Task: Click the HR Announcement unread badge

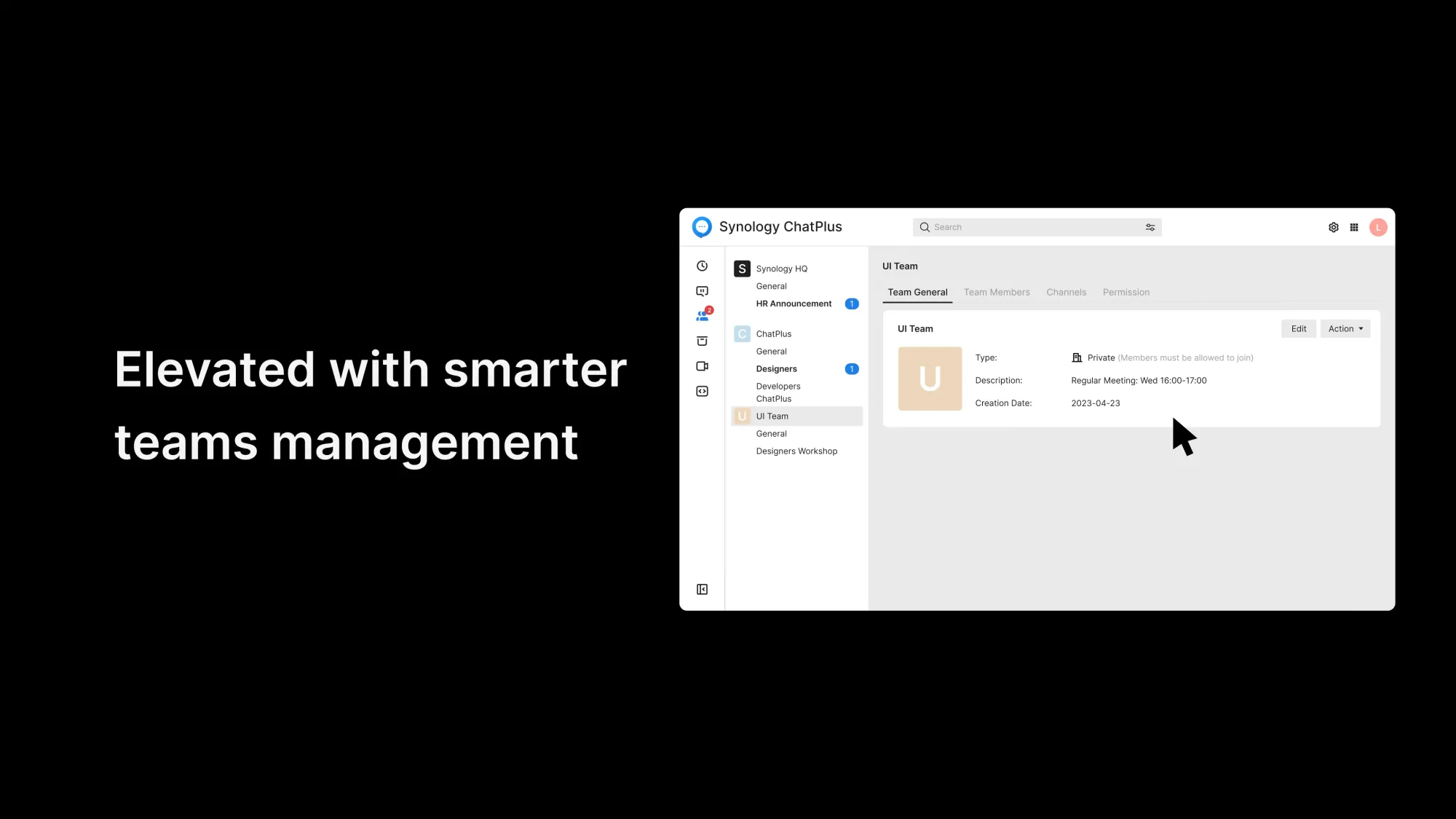Action: (851, 304)
